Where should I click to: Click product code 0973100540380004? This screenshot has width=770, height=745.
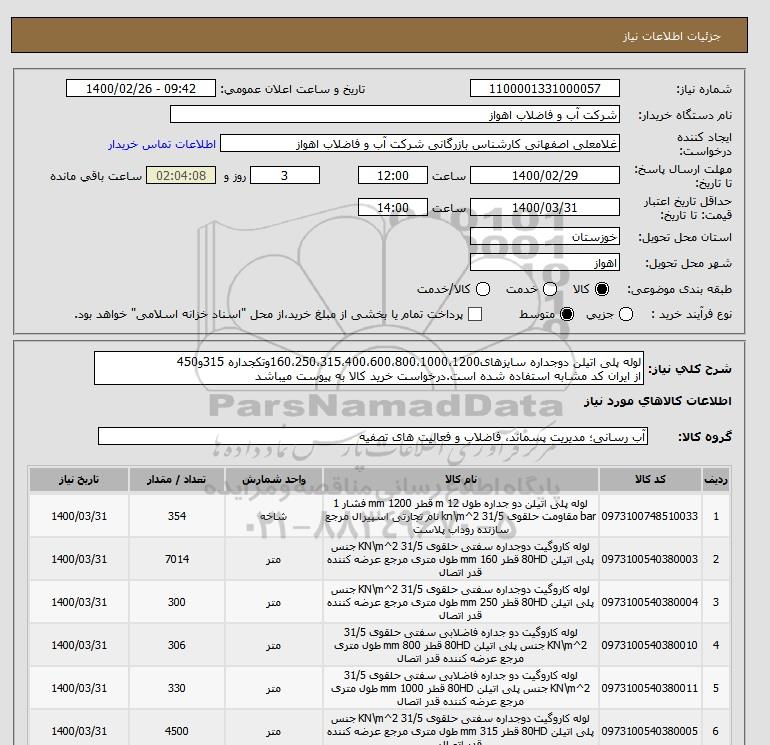click(650, 602)
